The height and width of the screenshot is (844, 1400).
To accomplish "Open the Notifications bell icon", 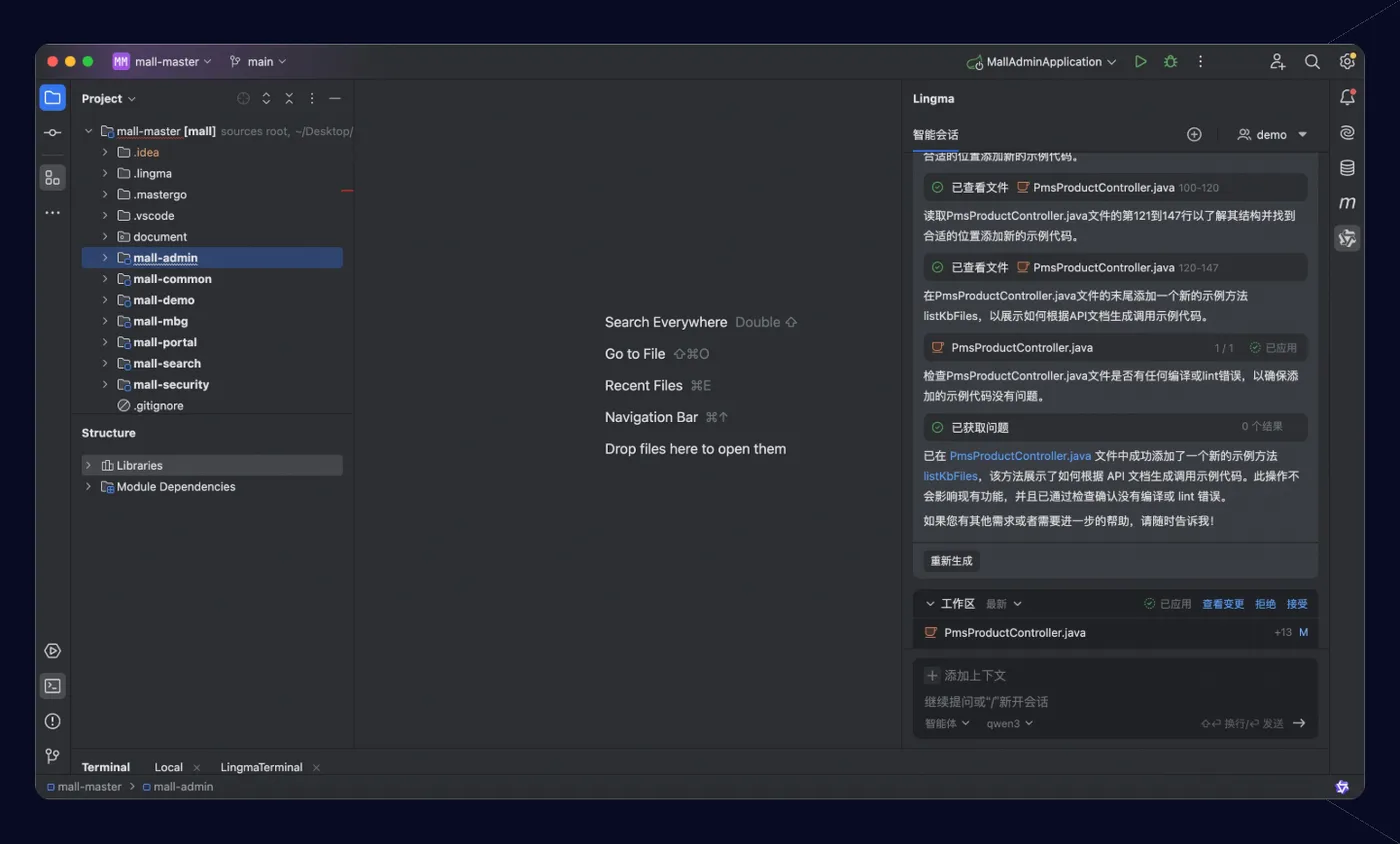I will 1347,98.
